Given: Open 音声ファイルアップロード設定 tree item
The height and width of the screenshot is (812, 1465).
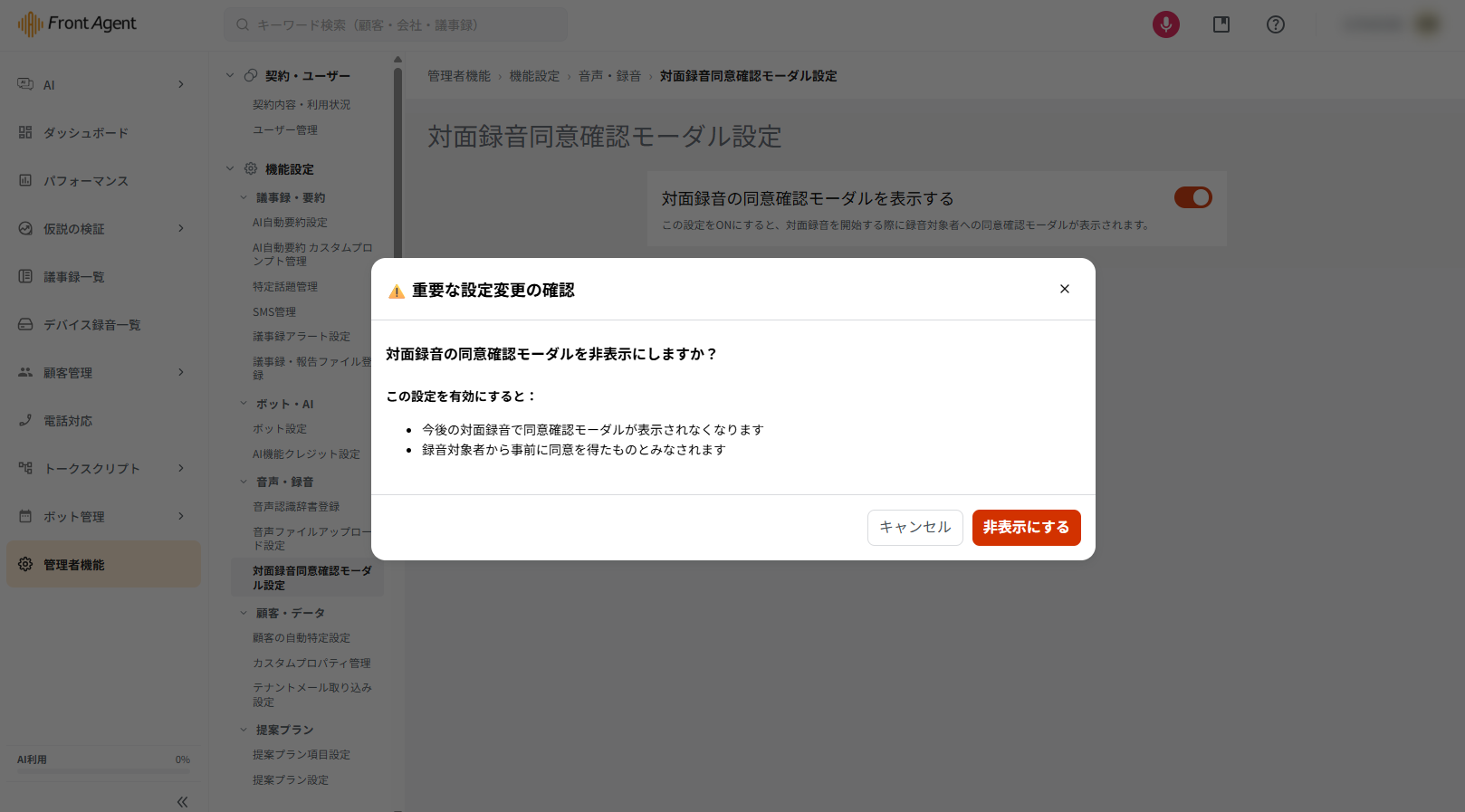Looking at the screenshot, I should (312, 539).
